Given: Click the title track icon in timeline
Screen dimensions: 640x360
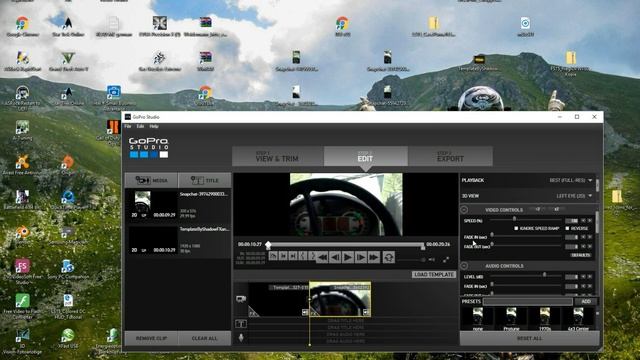Looking at the screenshot, I should pyautogui.click(x=241, y=324).
